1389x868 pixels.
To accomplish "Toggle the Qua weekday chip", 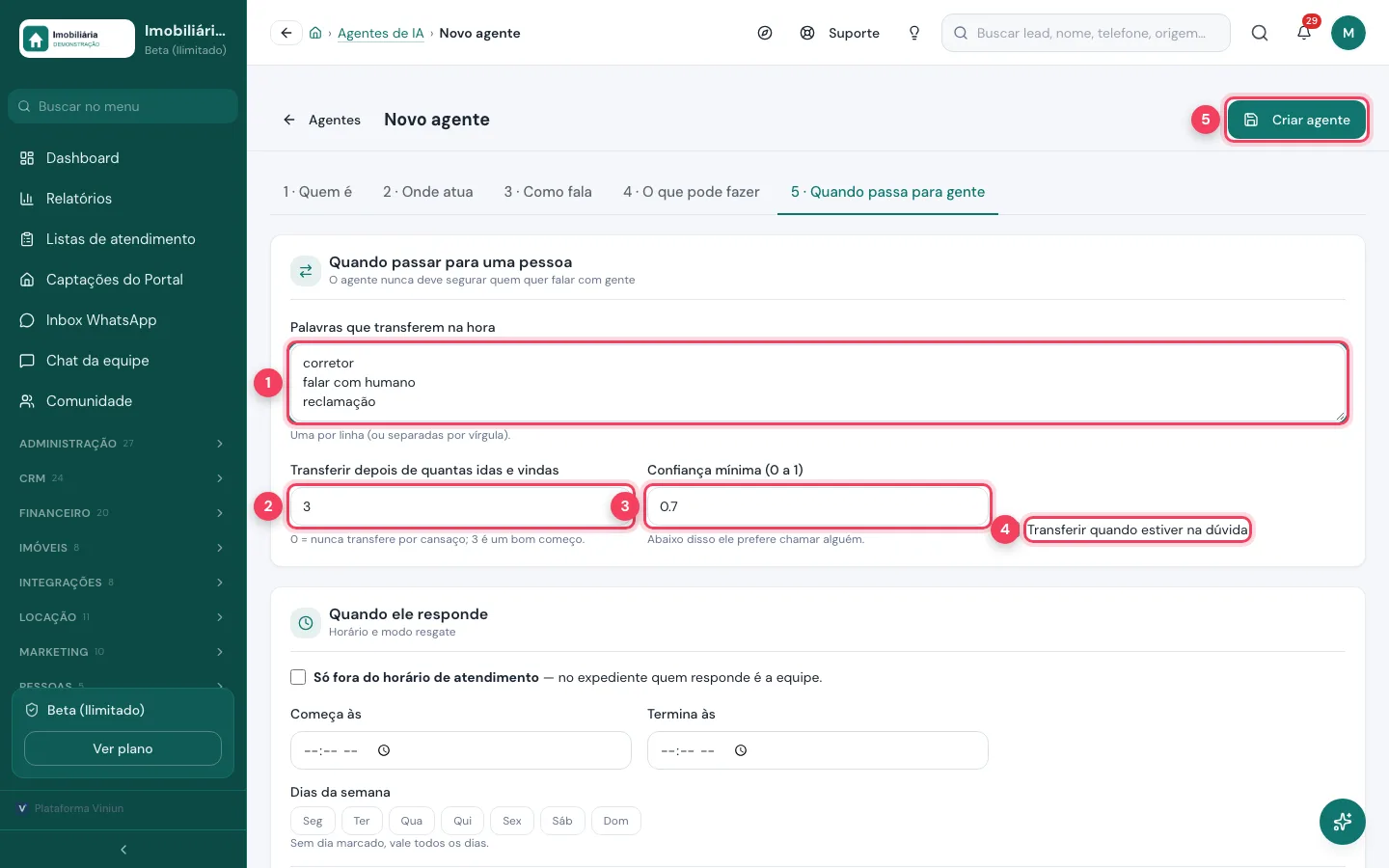I will point(412,821).
